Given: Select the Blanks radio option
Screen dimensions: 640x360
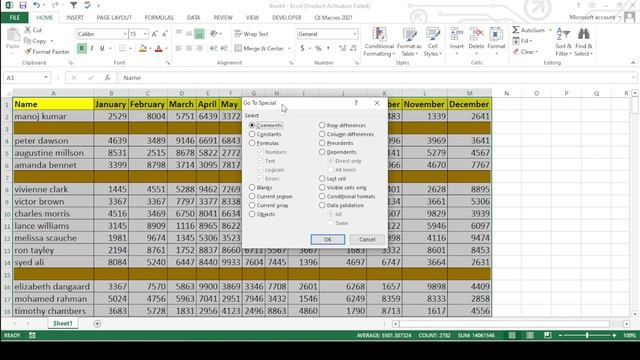Looking at the screenshot, I should pyautogui.click(x=252, y=187).
